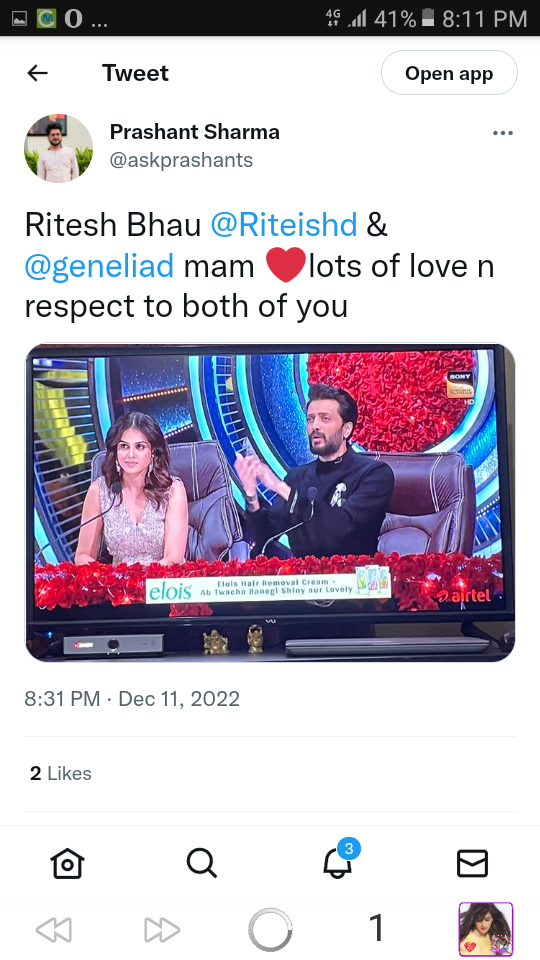This screenshot has height=960, width=540.
Task: Tap the browser profile avatar thumbnail
Action: pyautogui.click(x=486, y=929)
